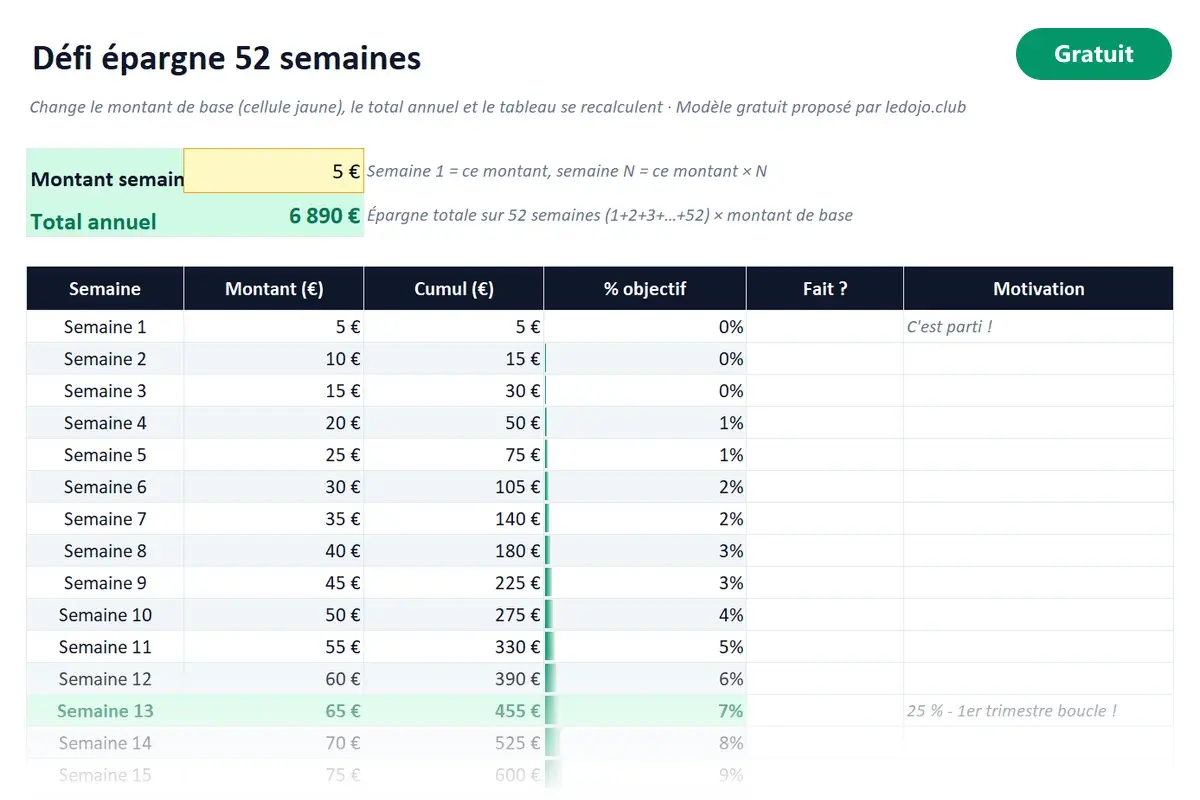Mark Semaine 13 done in Fait ? cell
Screen dimensions: 1200x800
tap(825, 711)
